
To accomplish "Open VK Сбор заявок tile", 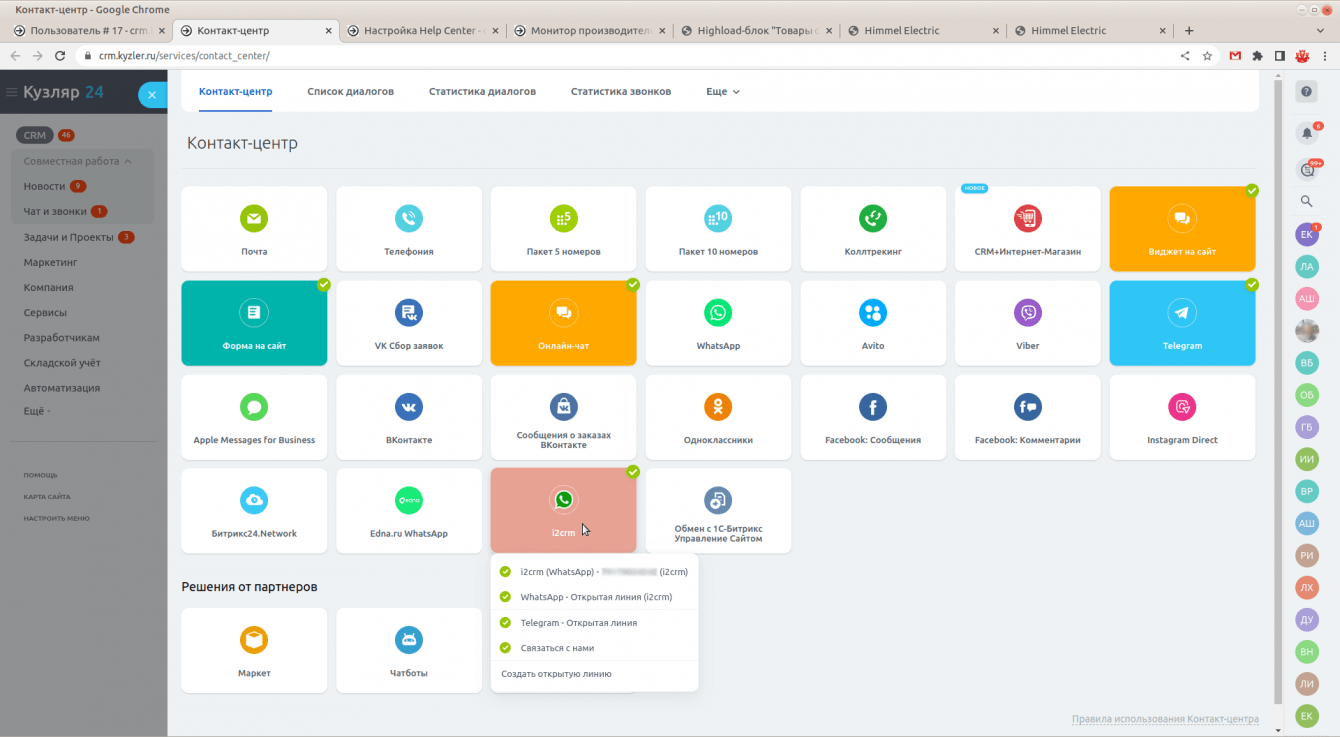I will [409, 323].
